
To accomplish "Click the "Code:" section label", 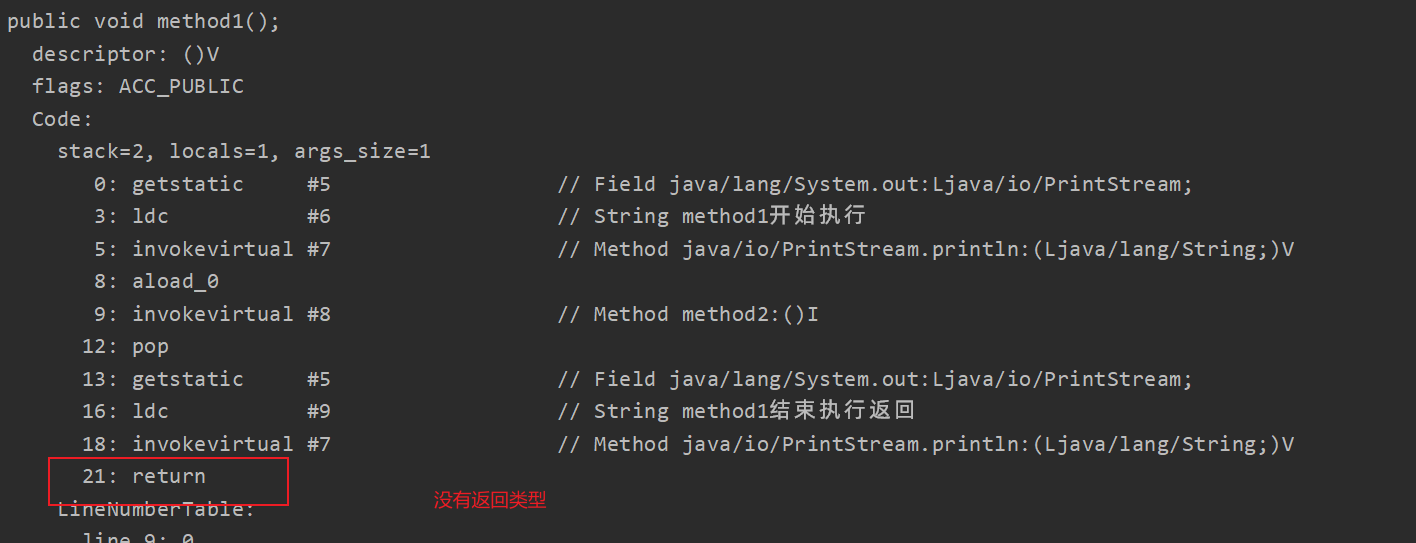I will (x=62, y=119).
